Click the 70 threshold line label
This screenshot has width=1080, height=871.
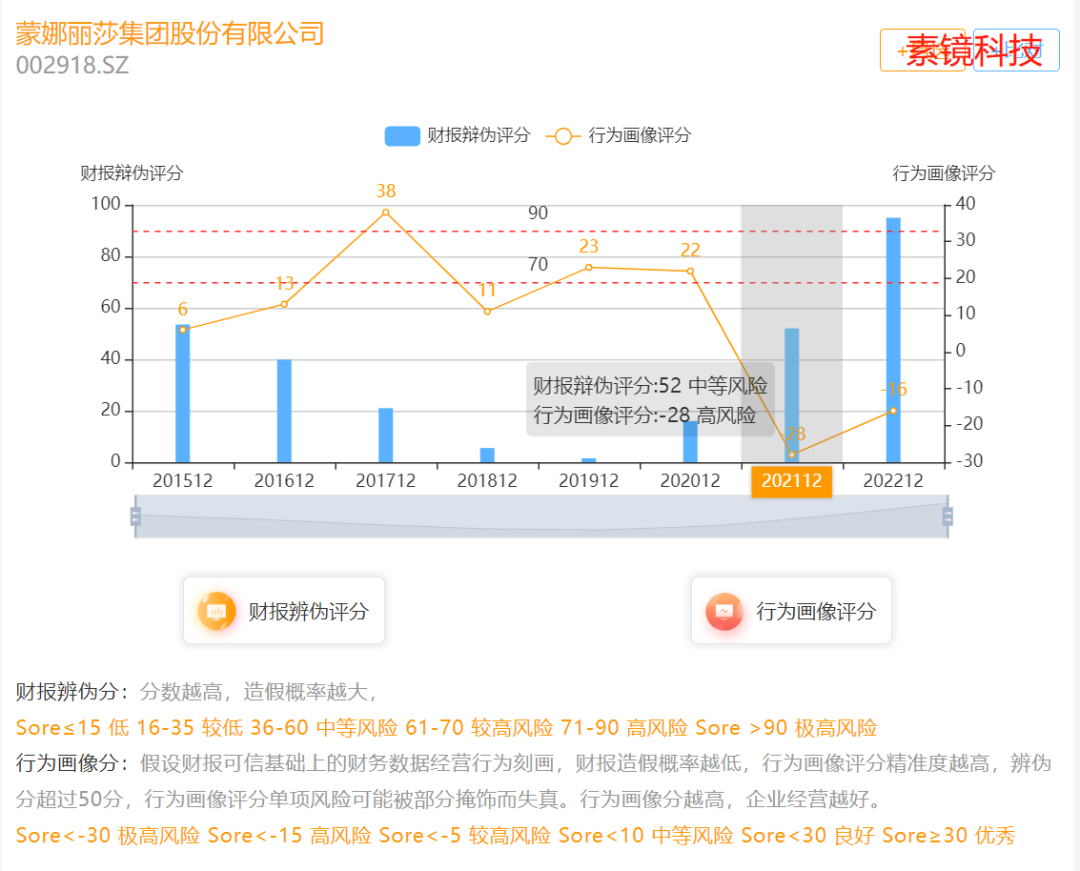[538, 264]
